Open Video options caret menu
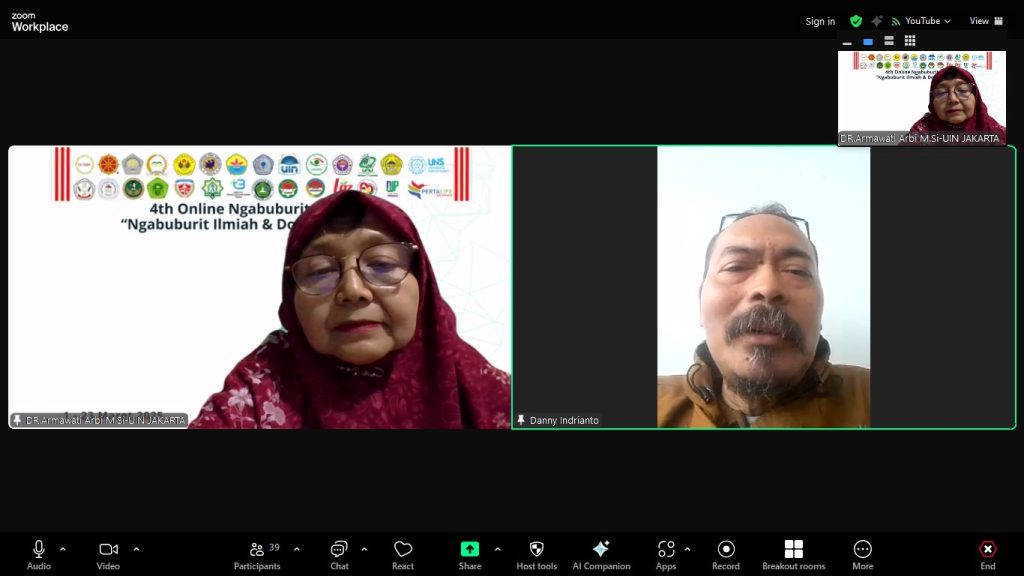The height and width of the screenshot is (576, 1024). pyautogui.click(x=136, y=550)
